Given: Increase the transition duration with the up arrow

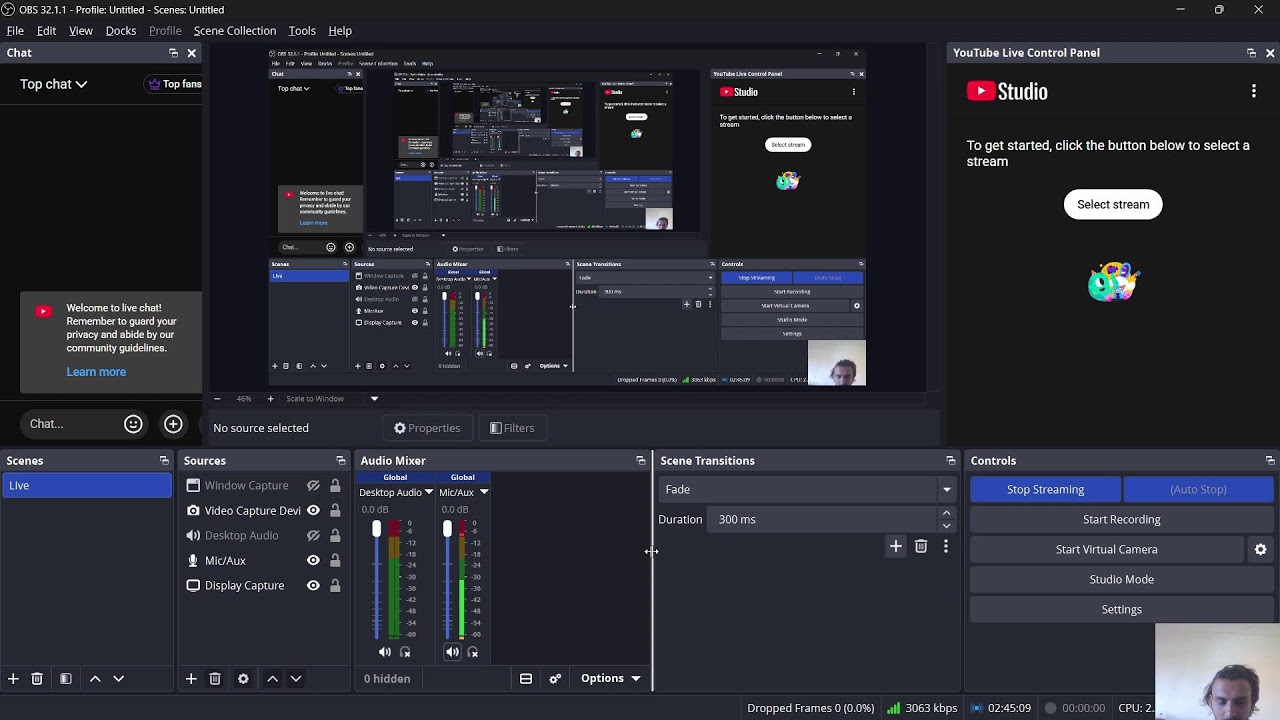Looking at the screenshot, I should pos(946,513).
